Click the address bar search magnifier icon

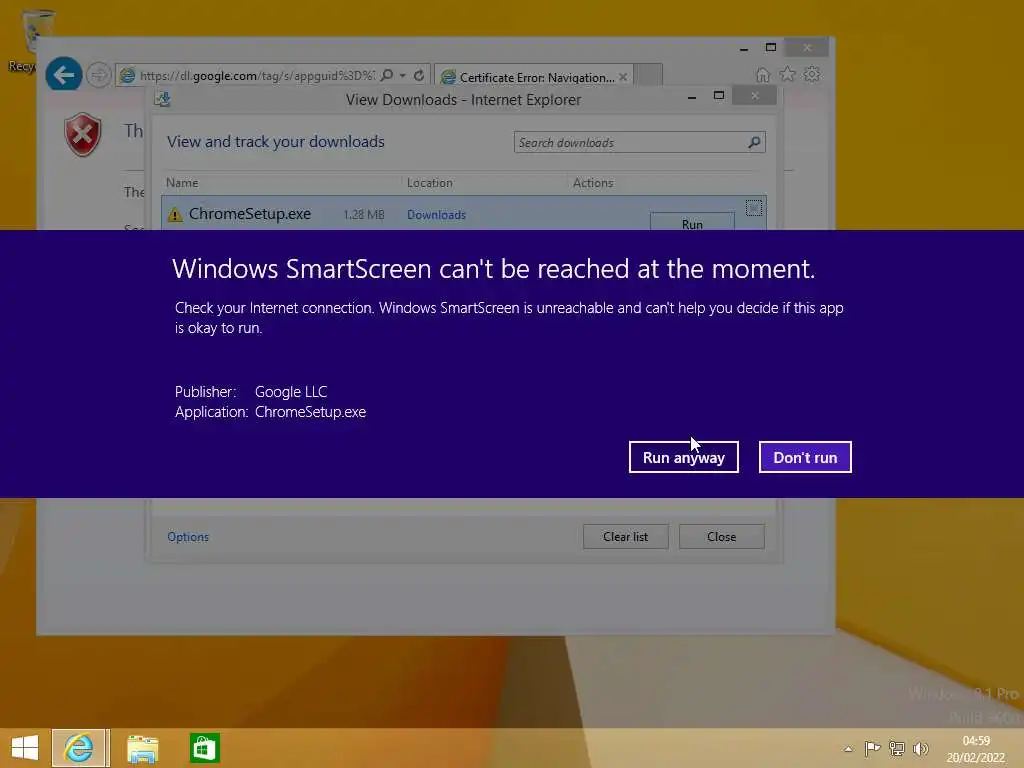[387, 75]
